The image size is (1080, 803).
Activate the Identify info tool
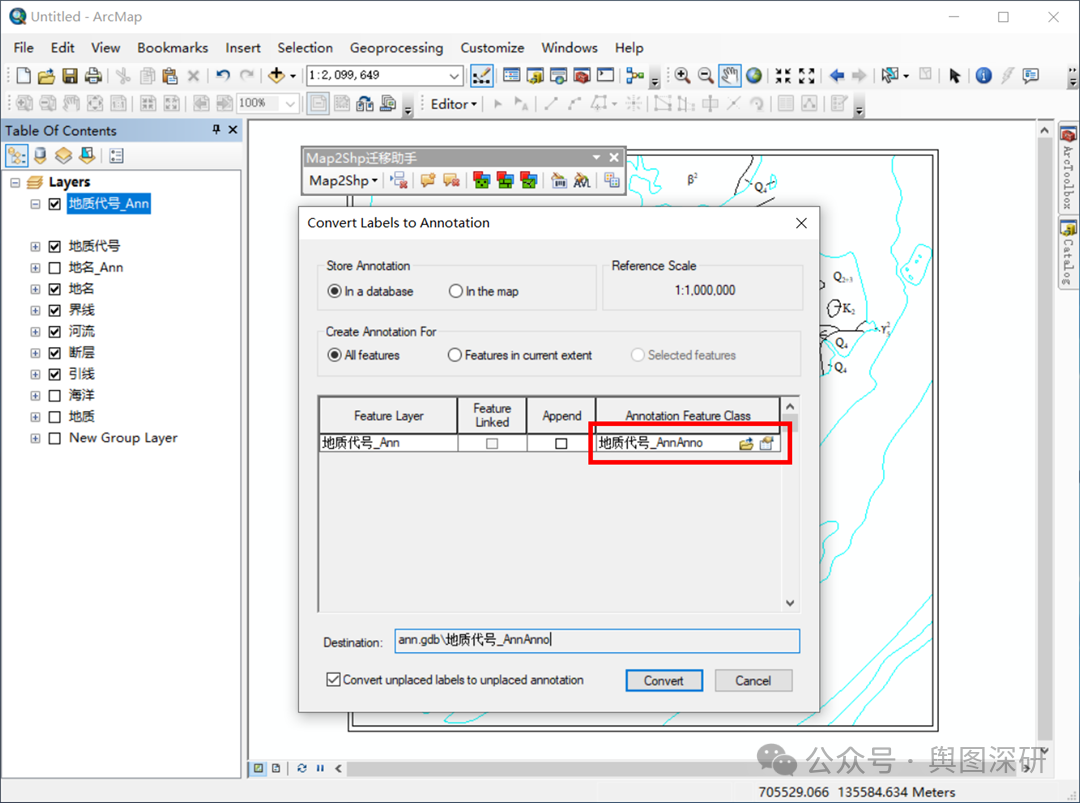(983, 76)
